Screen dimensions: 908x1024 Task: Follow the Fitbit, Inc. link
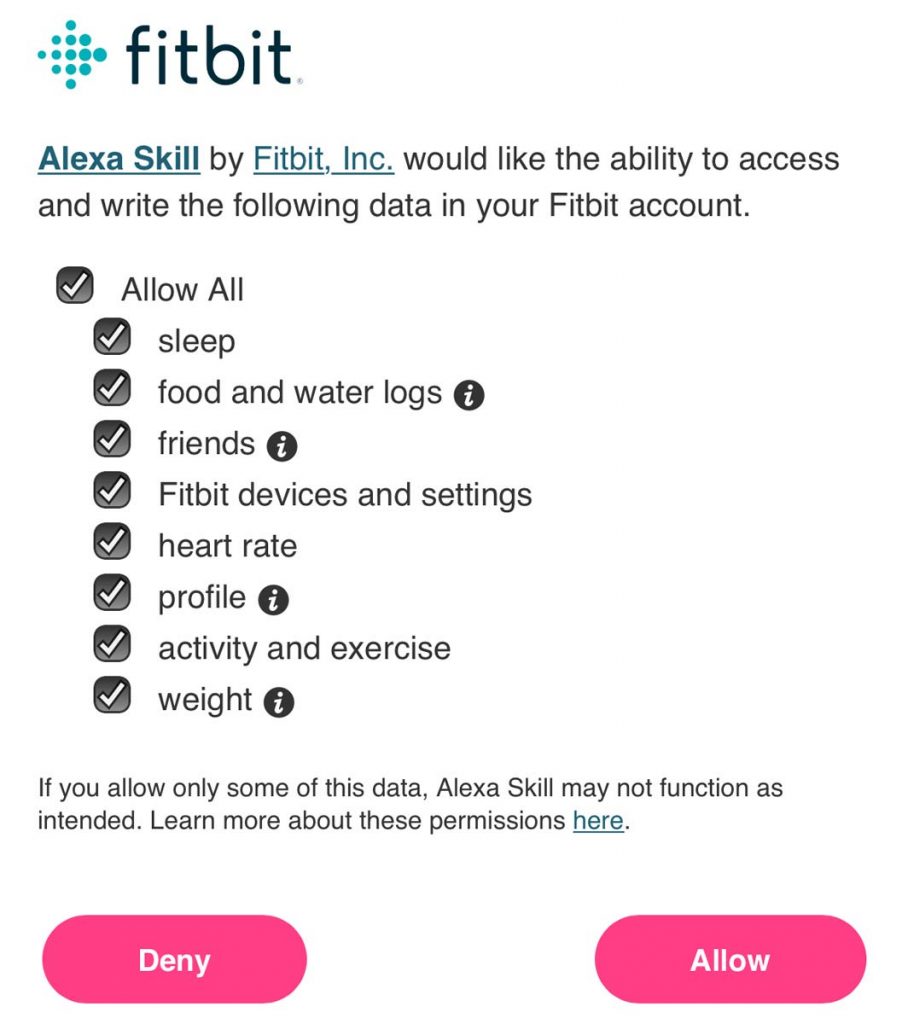click(323, 159)
